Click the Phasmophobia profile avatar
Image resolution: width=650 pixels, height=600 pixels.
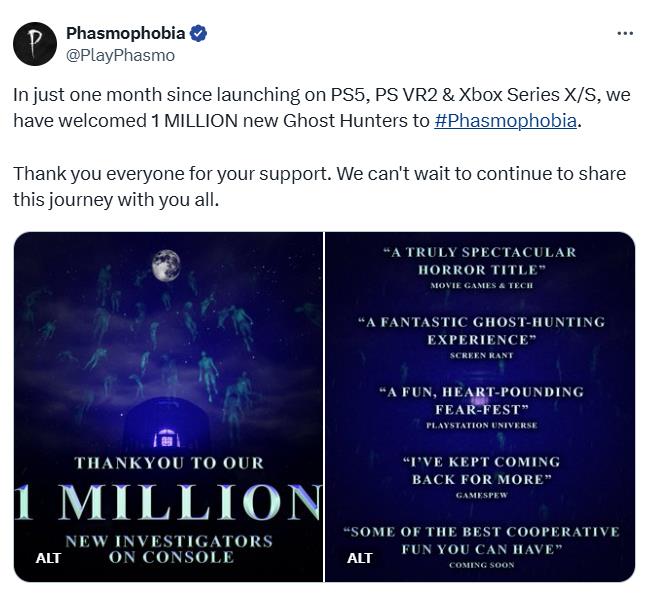(x=35, y=44)
